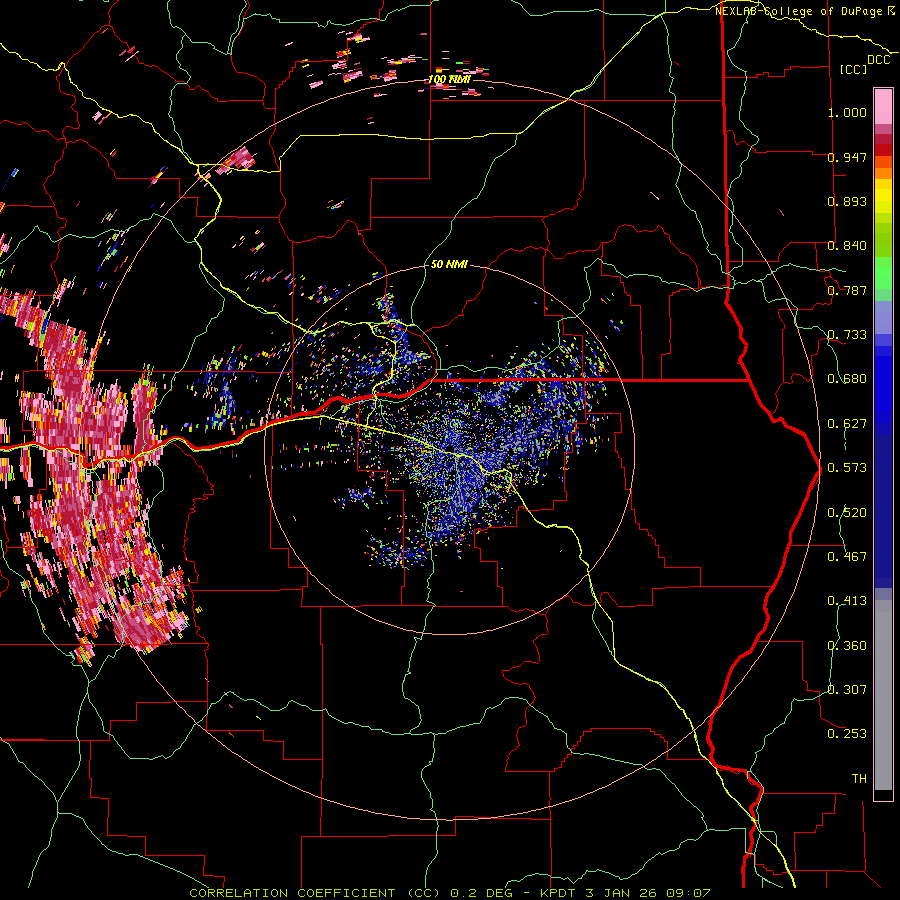This screenshot has height=900, width=900.
Task: Select the 0.413 scale value
Action: 847,601
